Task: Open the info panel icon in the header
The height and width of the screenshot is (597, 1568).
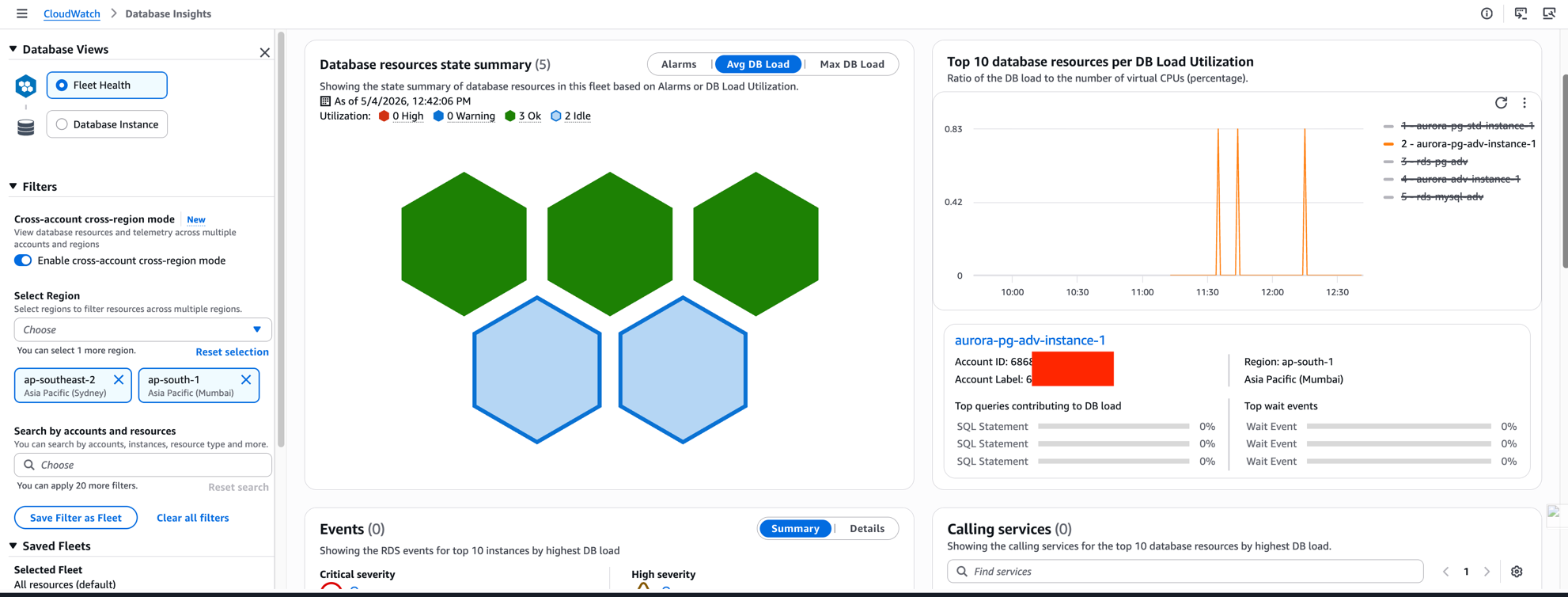Action: coord(1487,13)
